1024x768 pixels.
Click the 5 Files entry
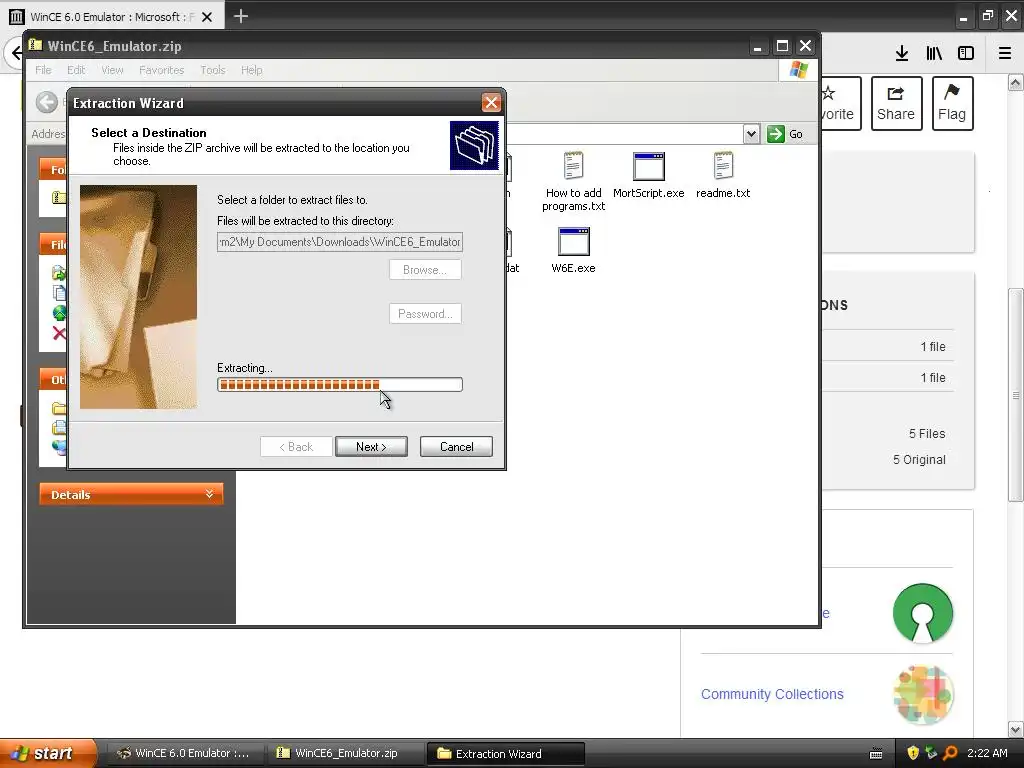pyautogui.click(x=927, y=434)
